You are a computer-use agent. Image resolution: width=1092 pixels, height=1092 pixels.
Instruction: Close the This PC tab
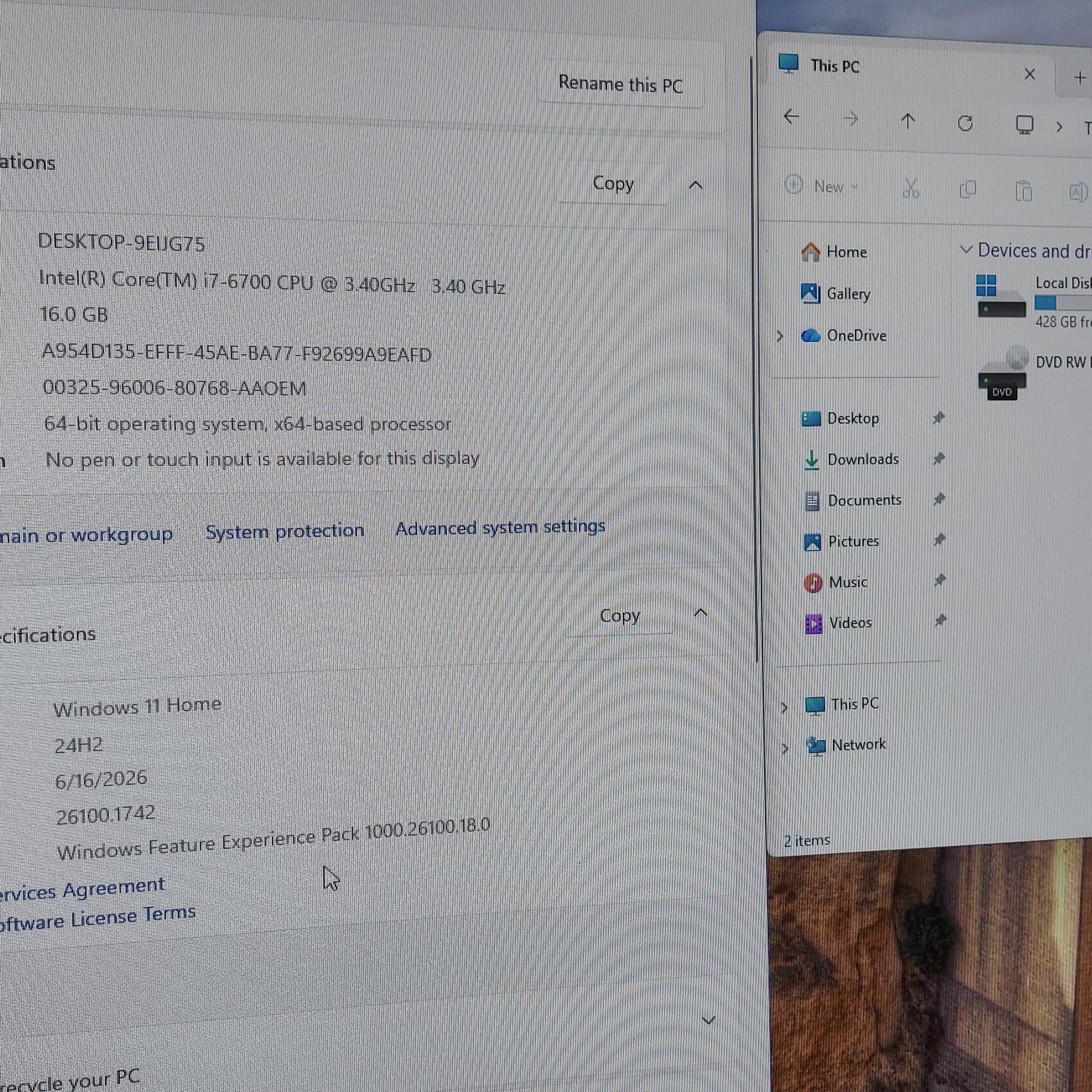coord(1029,74)
